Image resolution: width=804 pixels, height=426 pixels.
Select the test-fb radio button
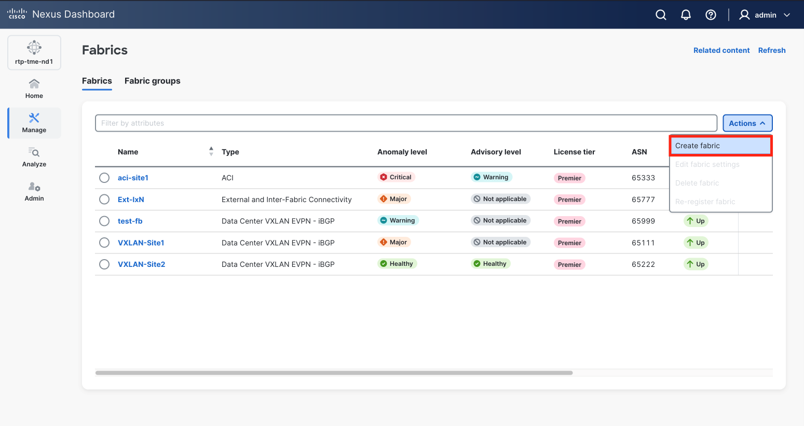click(104, 221)
